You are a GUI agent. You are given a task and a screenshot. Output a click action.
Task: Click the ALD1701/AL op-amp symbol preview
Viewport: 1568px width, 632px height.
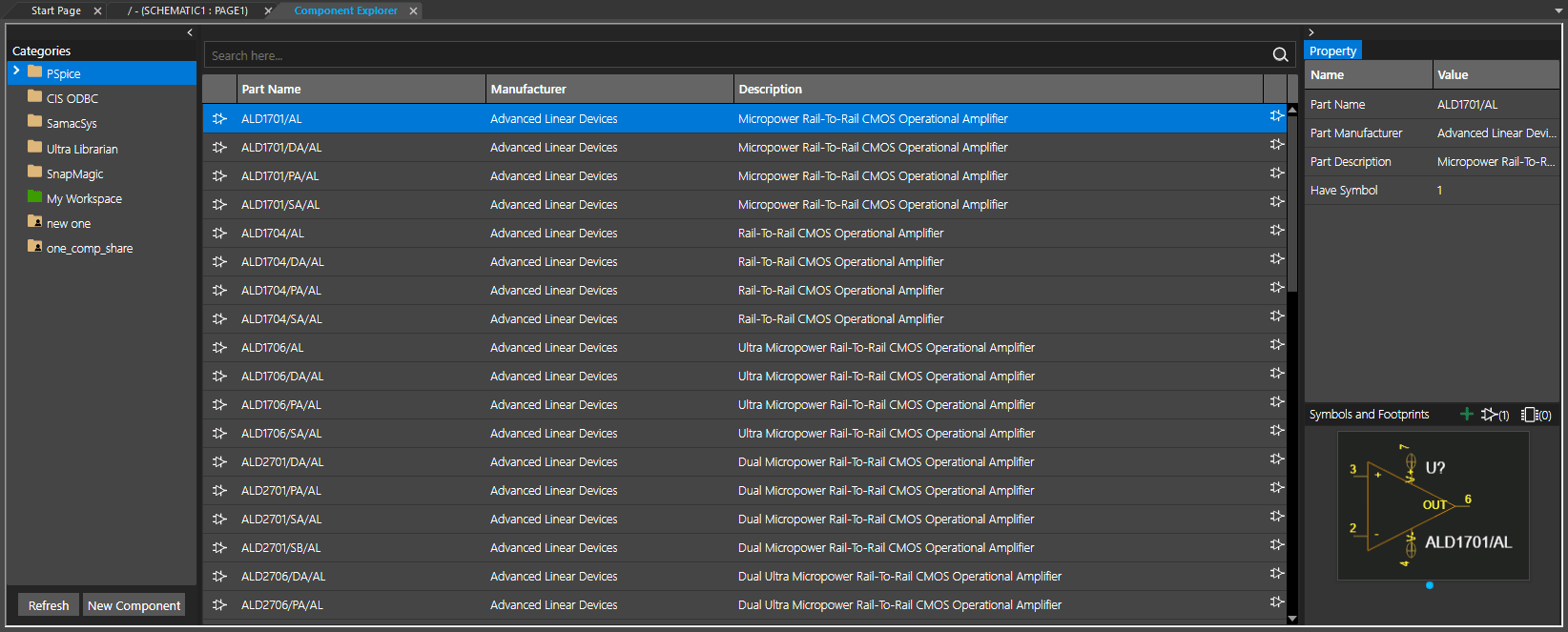1433,506
